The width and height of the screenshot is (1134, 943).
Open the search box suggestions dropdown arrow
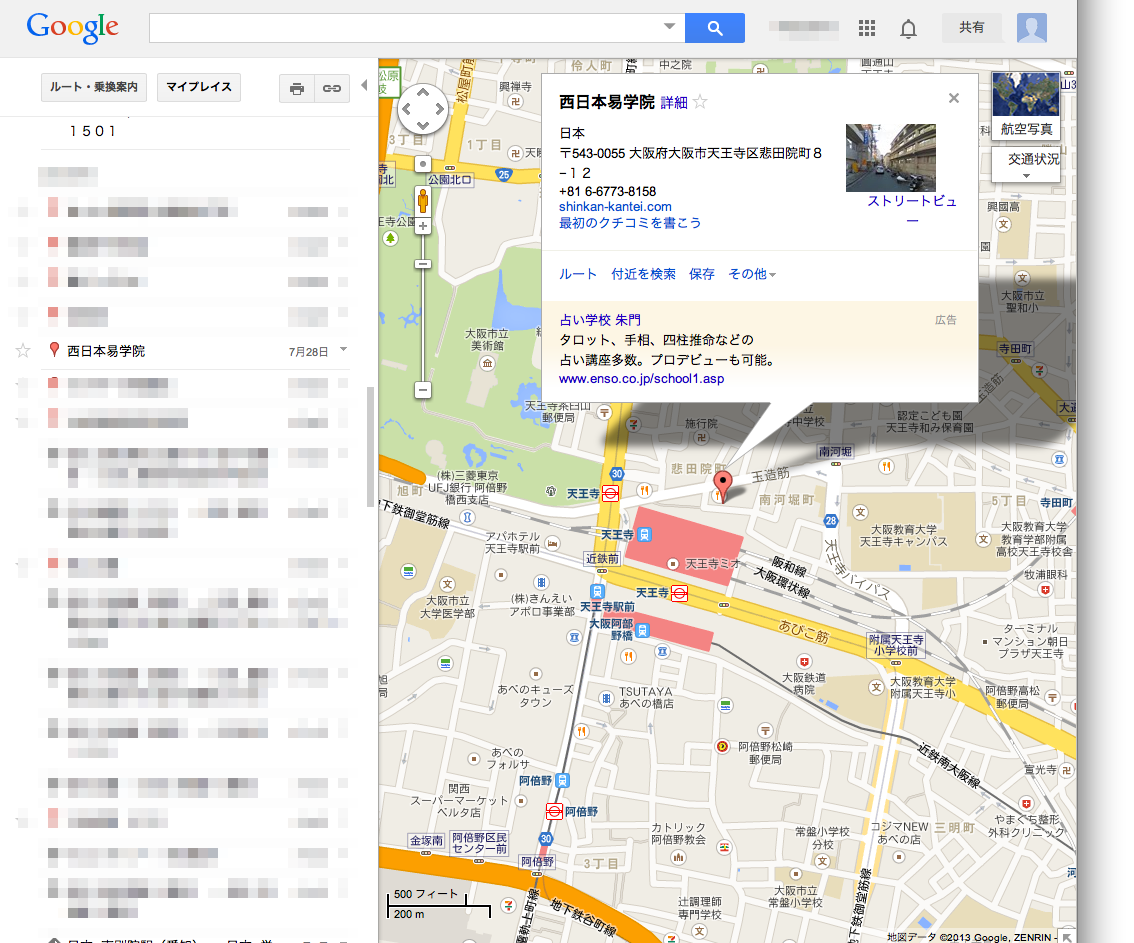tap(670, 27)
